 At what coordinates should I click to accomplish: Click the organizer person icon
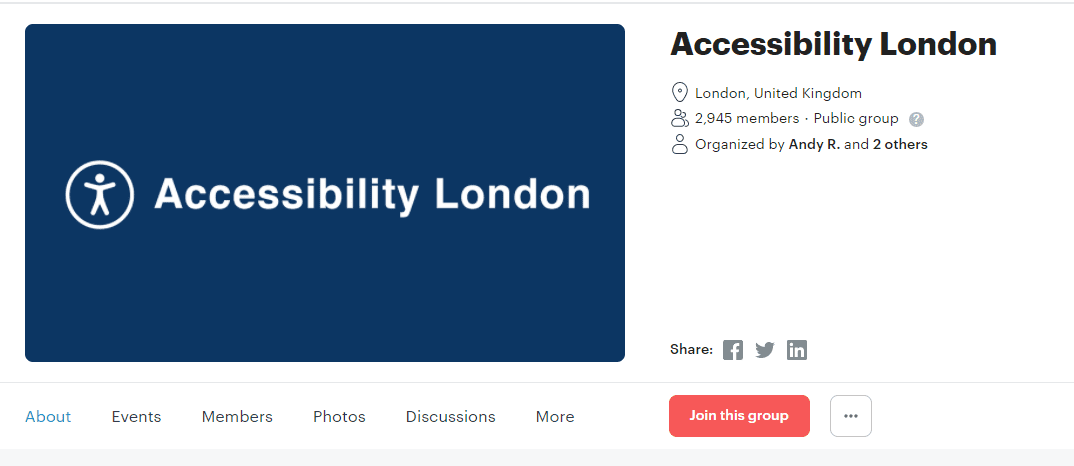pos(680,144)
